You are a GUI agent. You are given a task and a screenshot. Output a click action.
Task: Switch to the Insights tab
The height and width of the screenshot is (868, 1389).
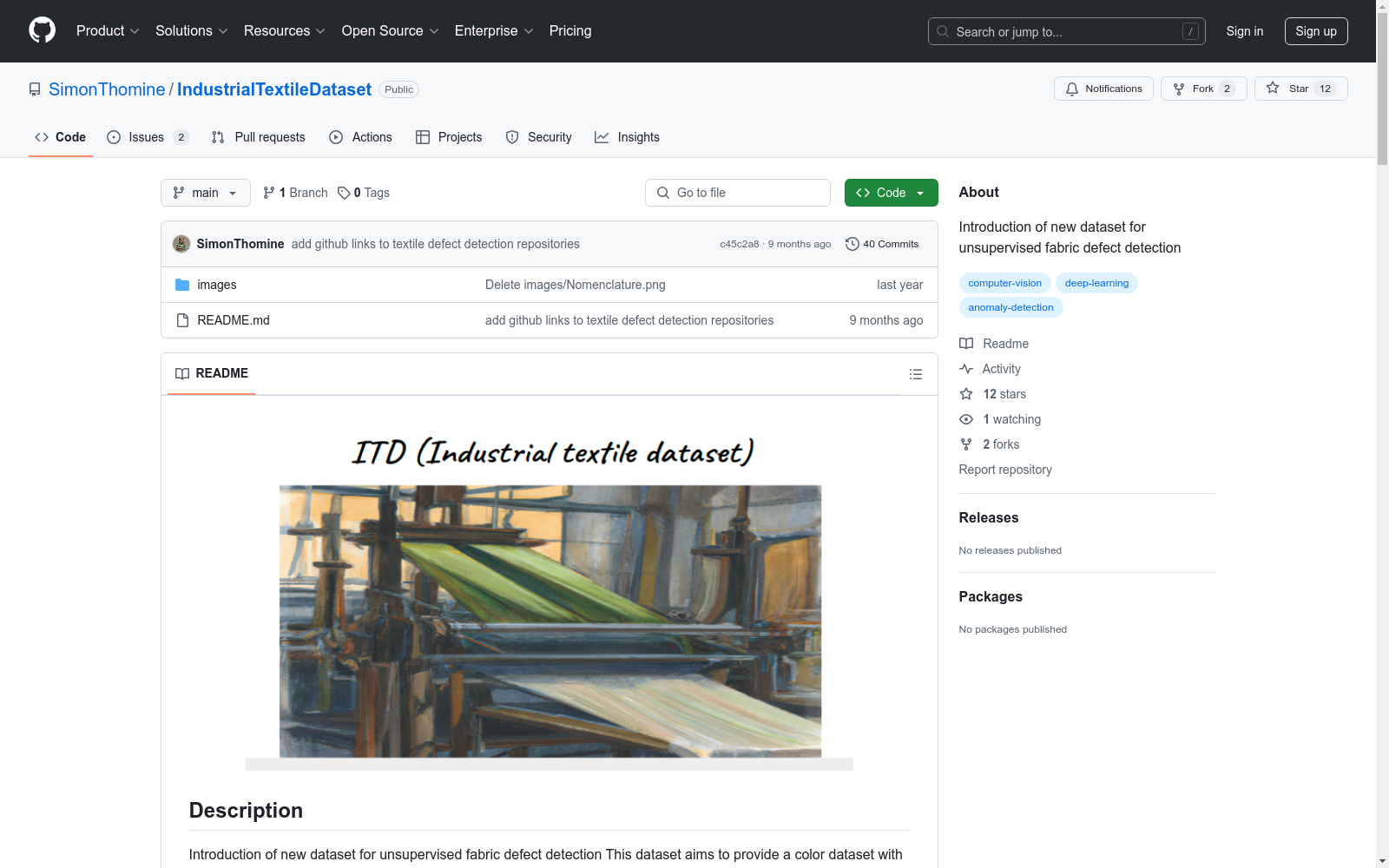627,137
